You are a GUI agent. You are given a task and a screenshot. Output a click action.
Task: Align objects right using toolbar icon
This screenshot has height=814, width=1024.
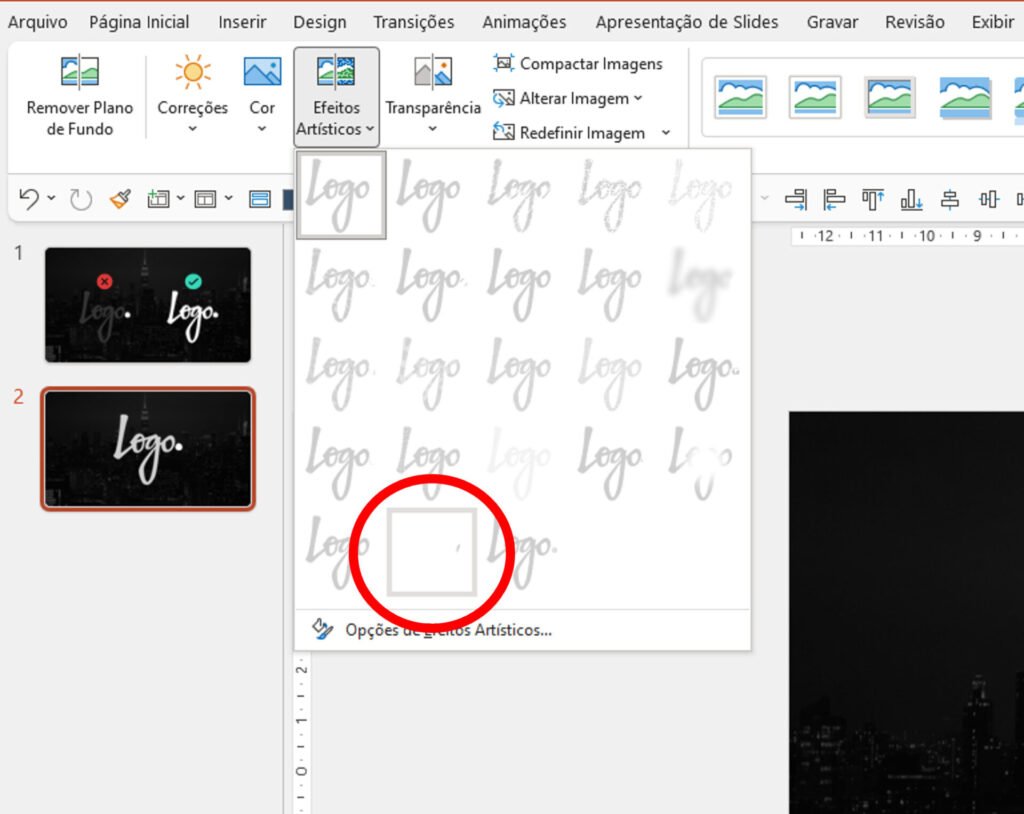pos(796,199)
